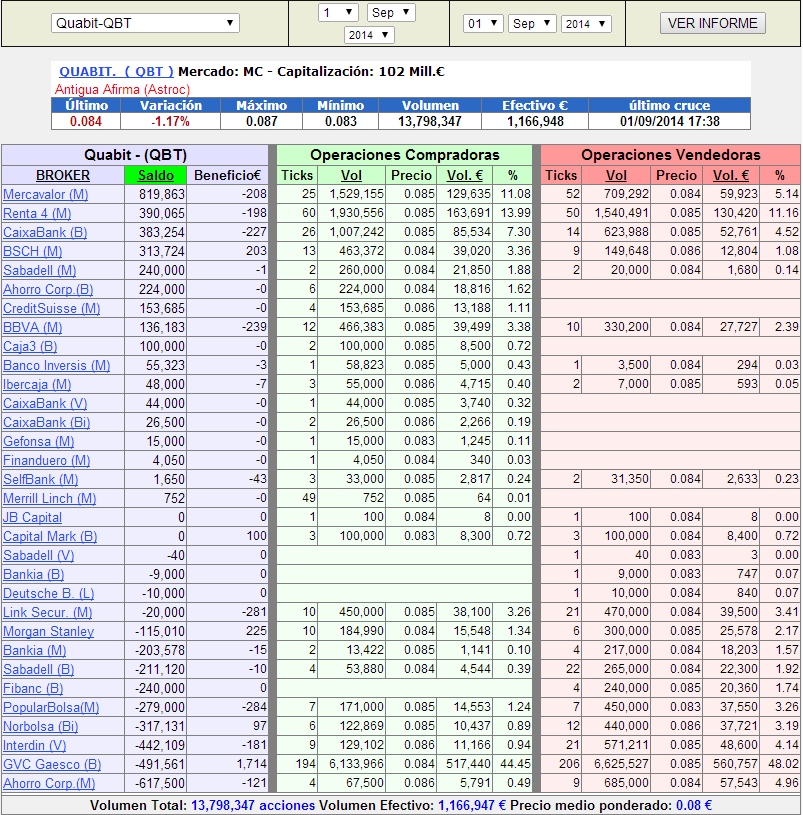
Task: Open the end day 01 dropdown
Action: (x=483, y=23)
